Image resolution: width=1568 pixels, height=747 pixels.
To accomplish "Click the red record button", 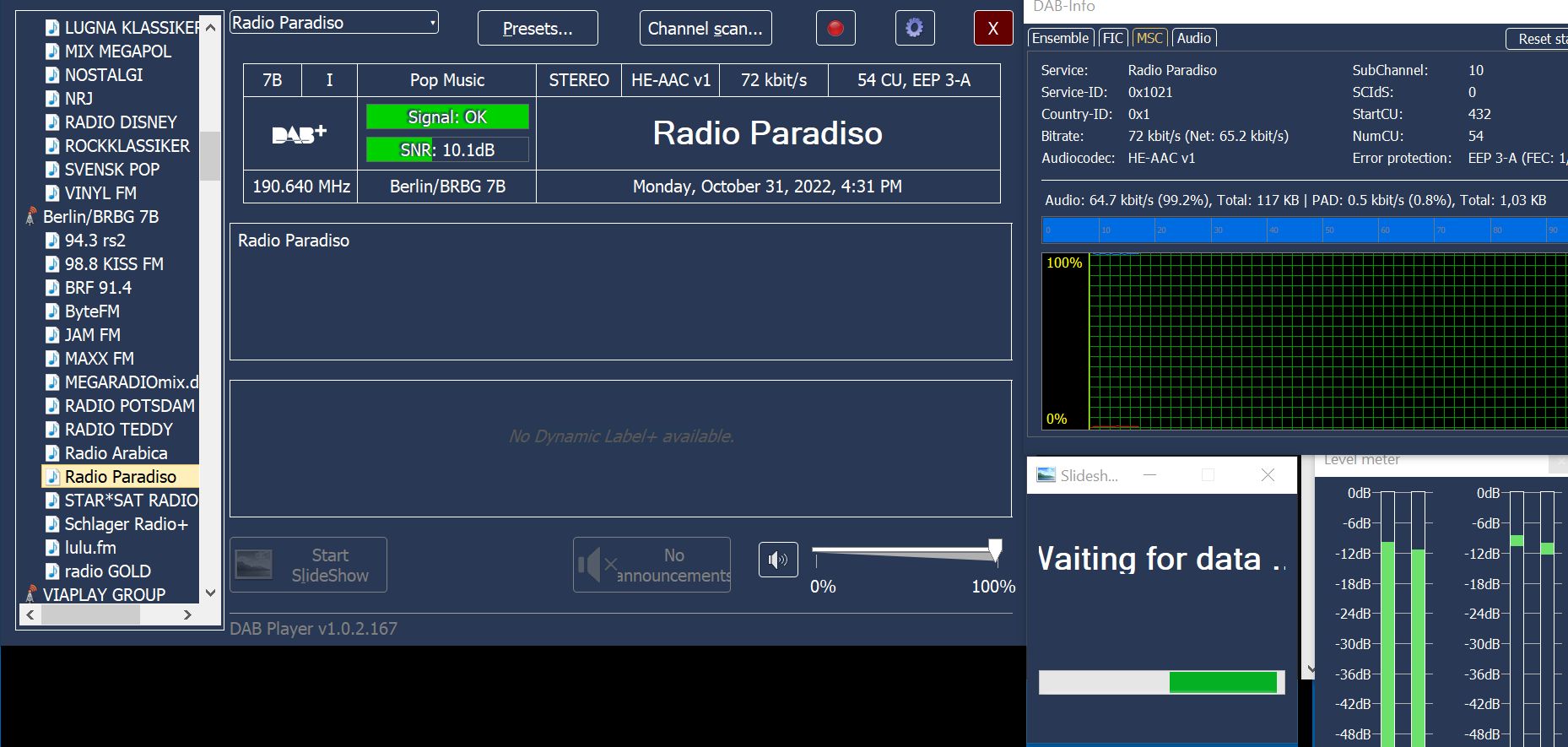I will click(835, 29).
